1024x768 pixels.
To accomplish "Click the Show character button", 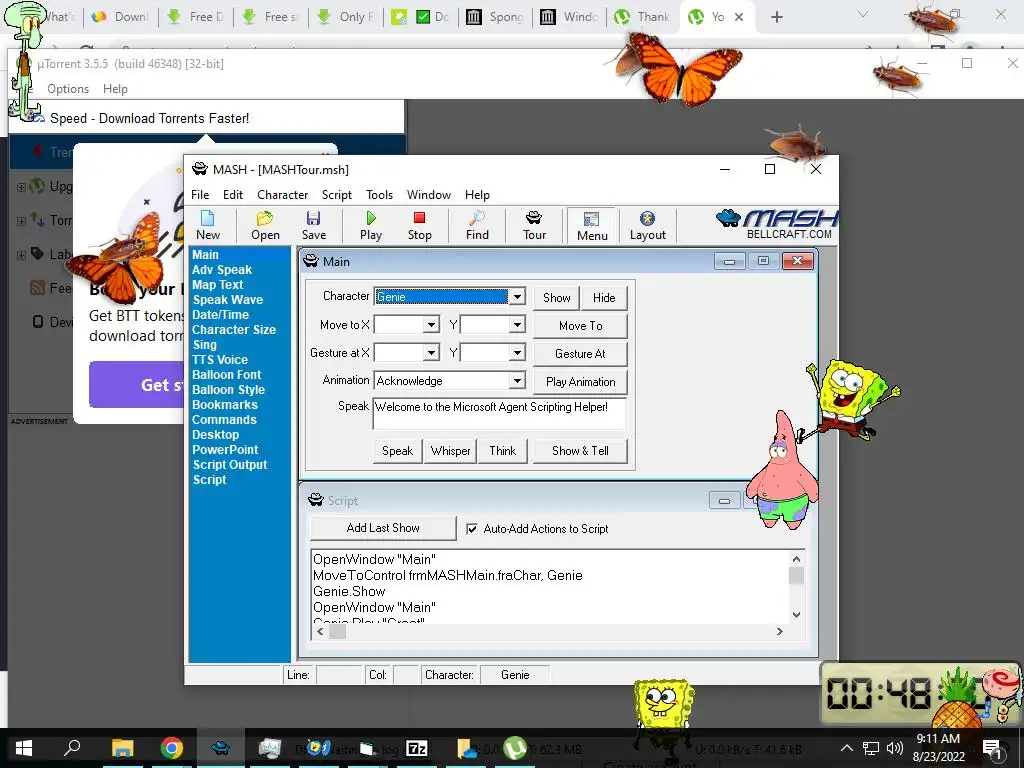I will tap(556, 298).
